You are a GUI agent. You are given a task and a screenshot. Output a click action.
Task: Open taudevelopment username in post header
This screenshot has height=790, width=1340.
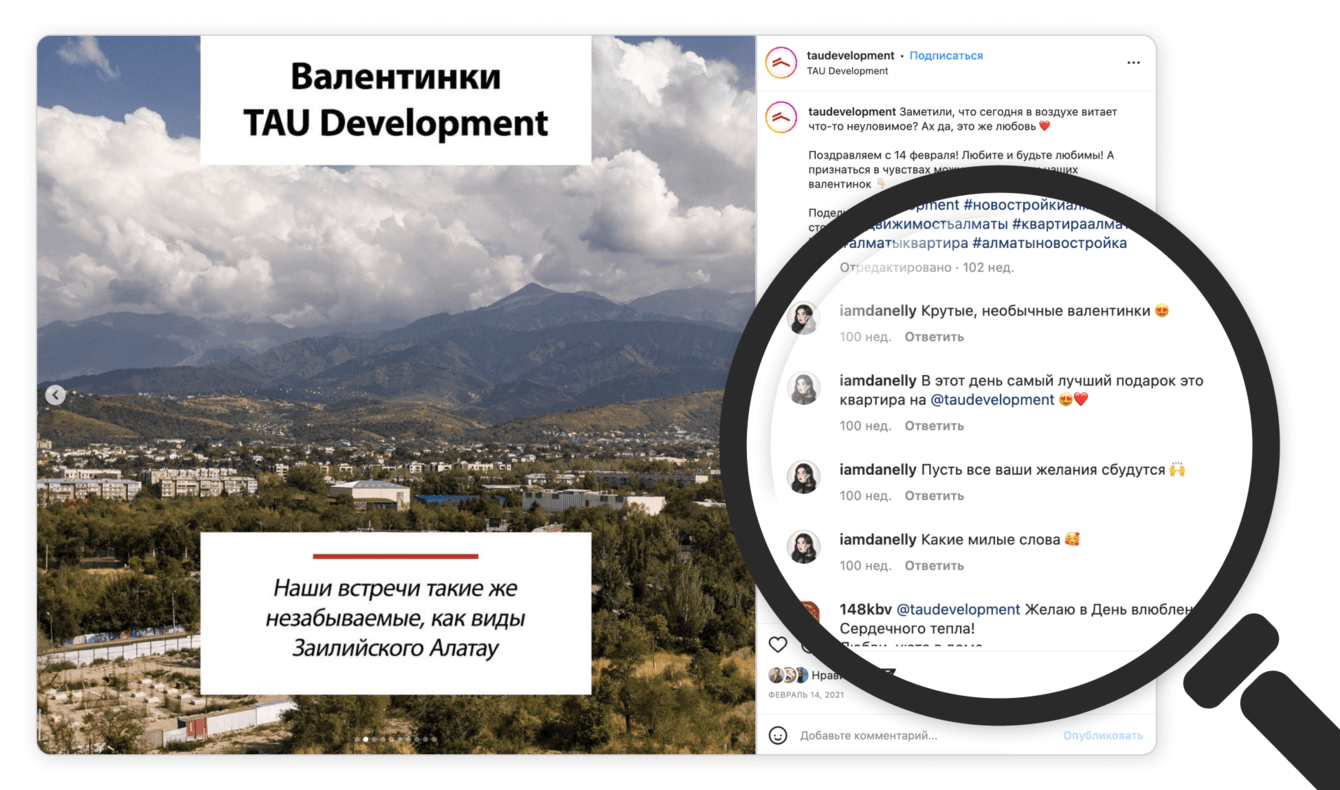coord(850,56)
